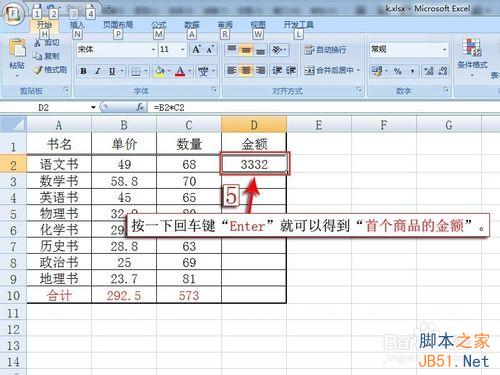Toggle Underline formatting
The height and width of the screenshot is (375, 500).
(112, 71)
